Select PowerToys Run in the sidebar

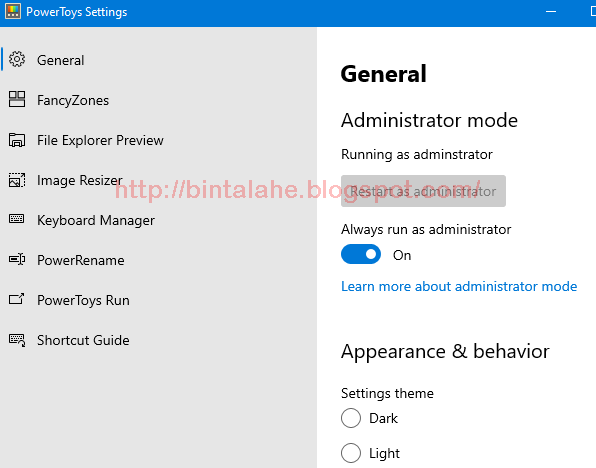coord(159,300)
